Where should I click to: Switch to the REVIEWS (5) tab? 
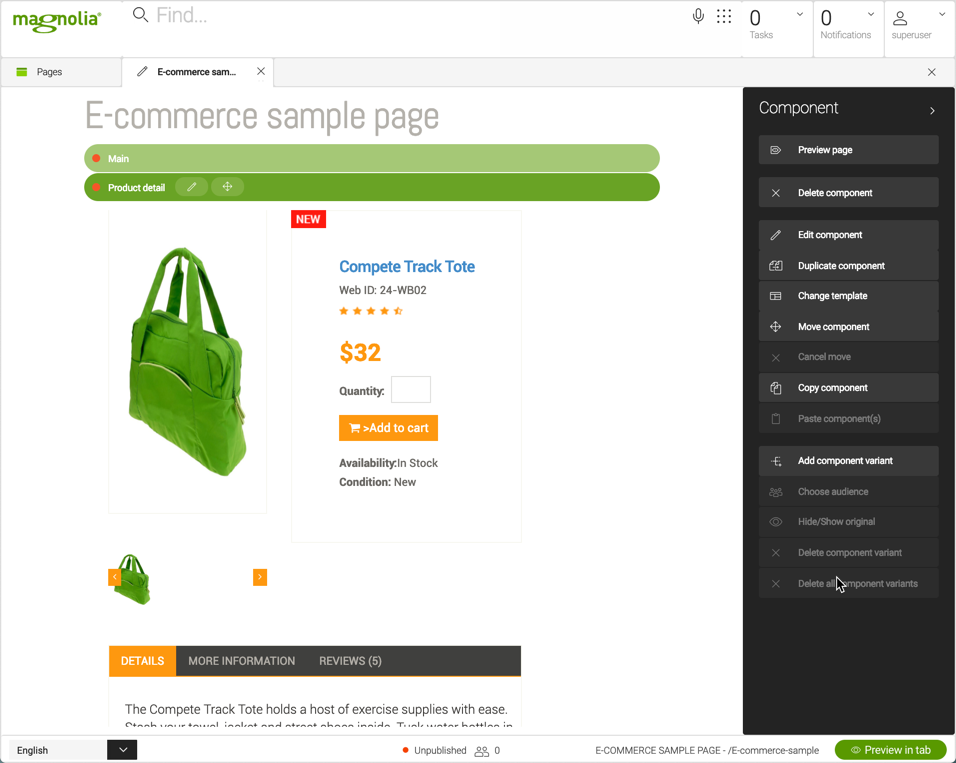[349, 660]
